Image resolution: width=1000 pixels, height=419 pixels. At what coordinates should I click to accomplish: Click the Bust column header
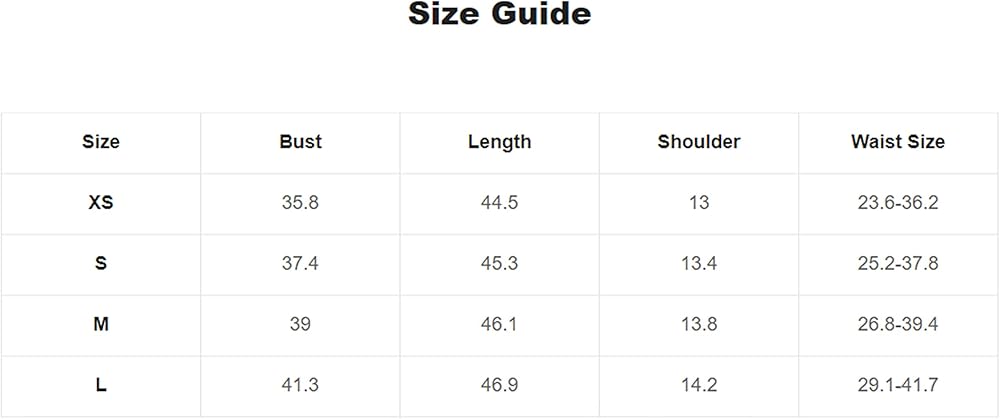tap(300, 142)
